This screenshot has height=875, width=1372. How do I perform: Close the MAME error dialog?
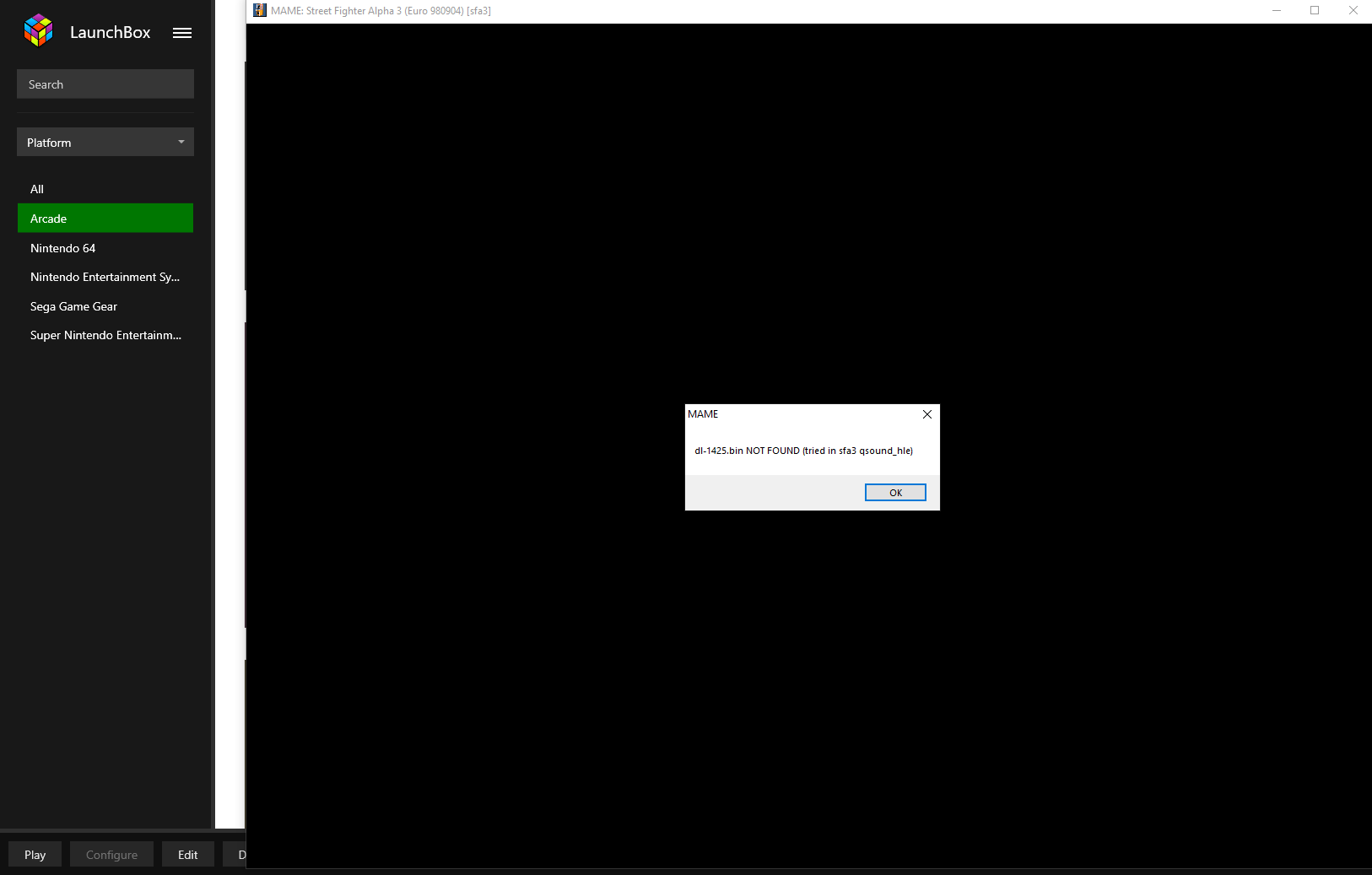[x=926, y=414]
